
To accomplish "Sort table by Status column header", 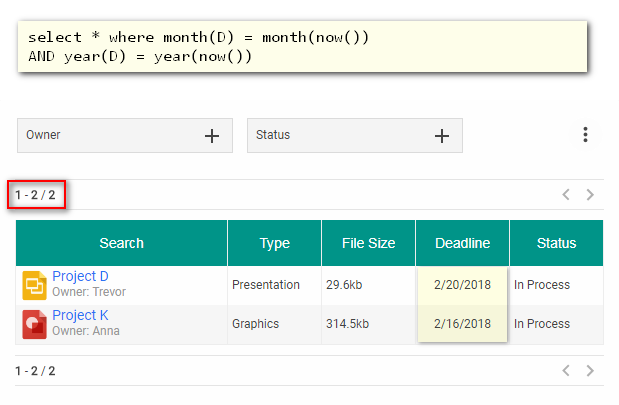I will [x=556, y=243].
